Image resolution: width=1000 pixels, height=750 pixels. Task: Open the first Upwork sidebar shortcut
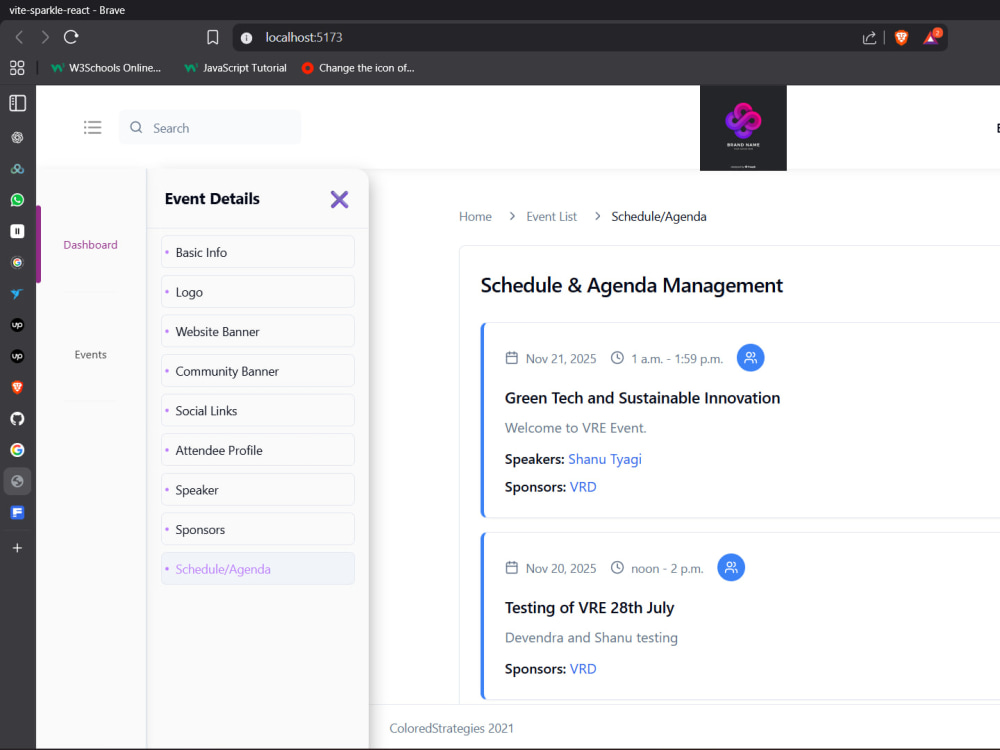click(x=17, y=325)
